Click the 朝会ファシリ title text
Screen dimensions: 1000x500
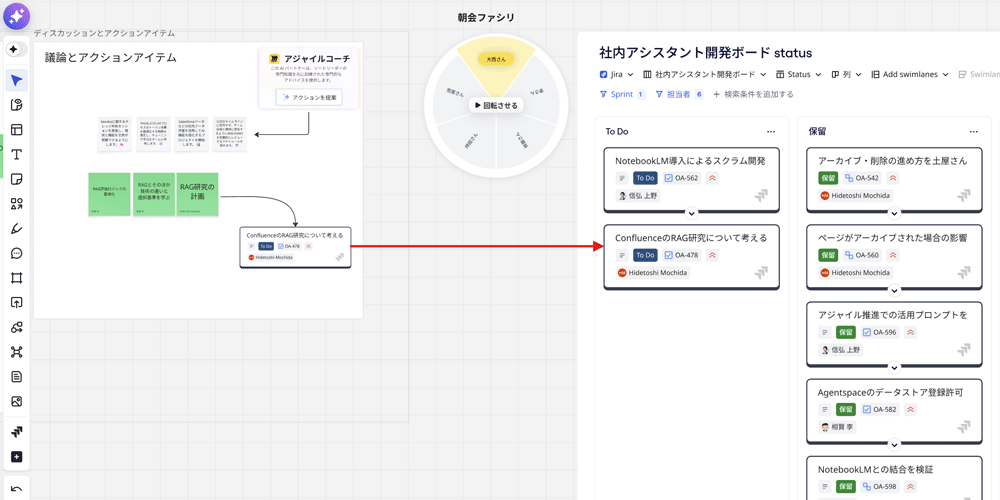pos(486,17)
